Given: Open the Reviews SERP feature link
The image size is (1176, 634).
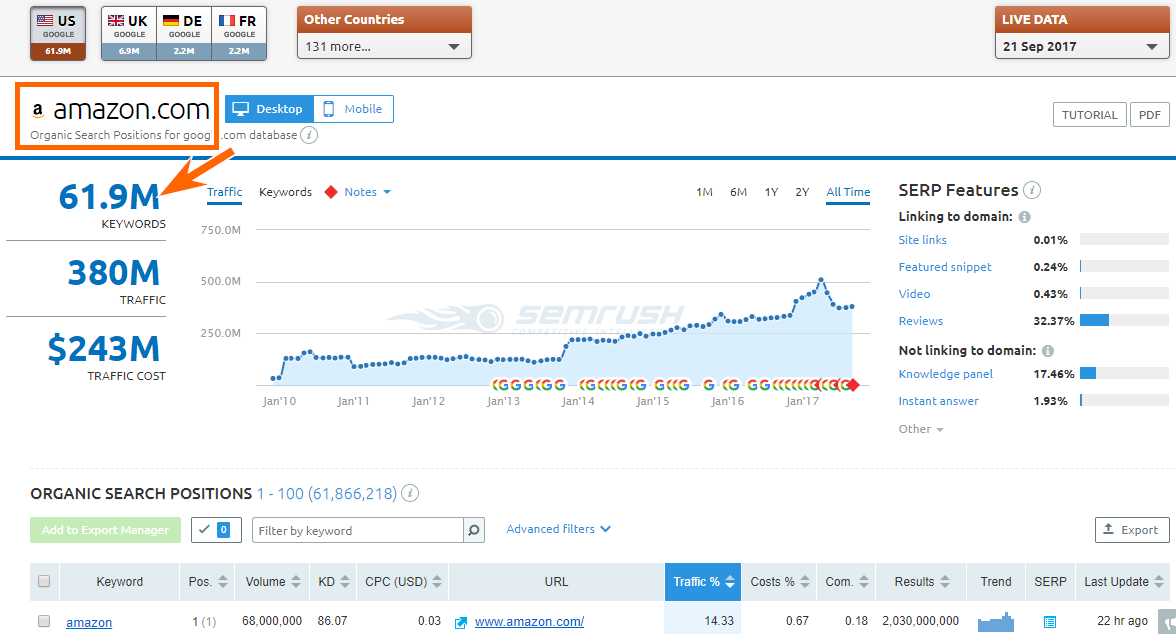Looking at the screenshot, I should point(920,321).
